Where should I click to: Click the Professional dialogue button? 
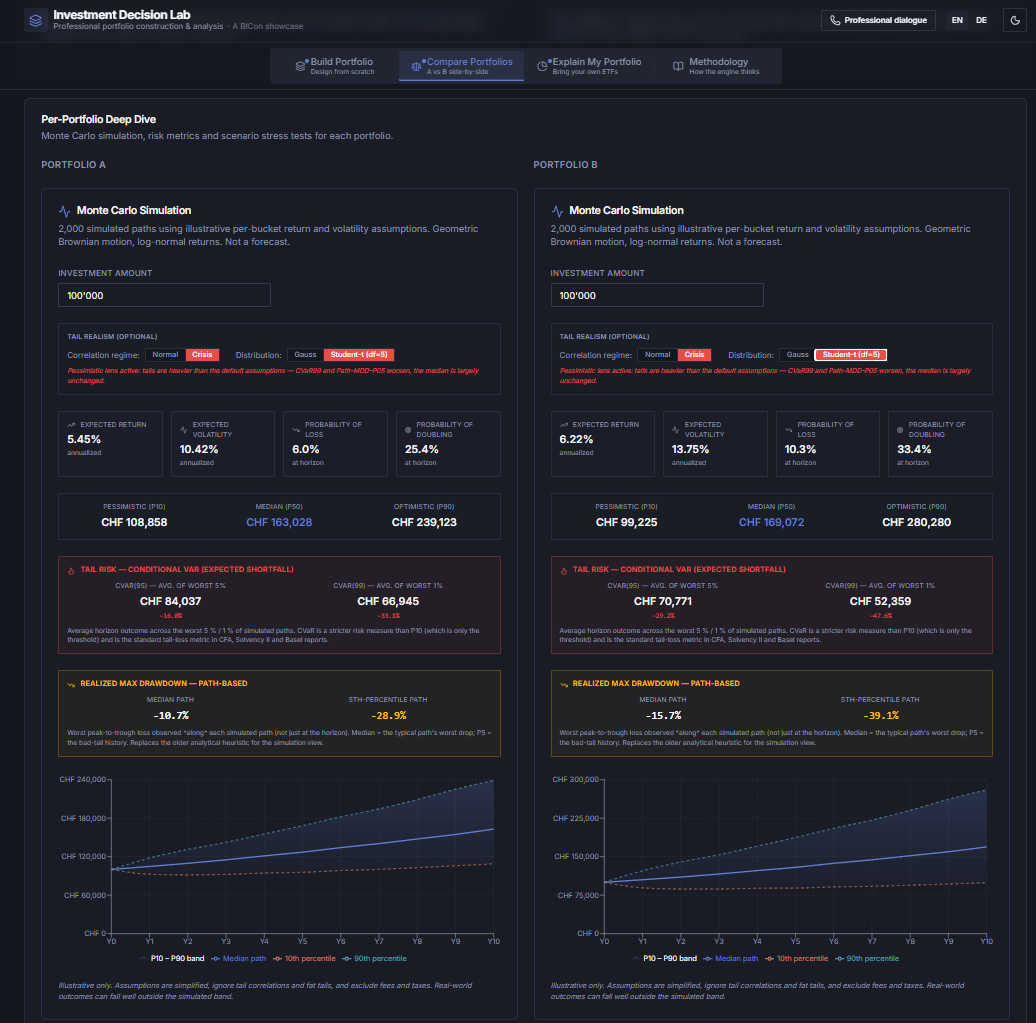tap(878, 20)
